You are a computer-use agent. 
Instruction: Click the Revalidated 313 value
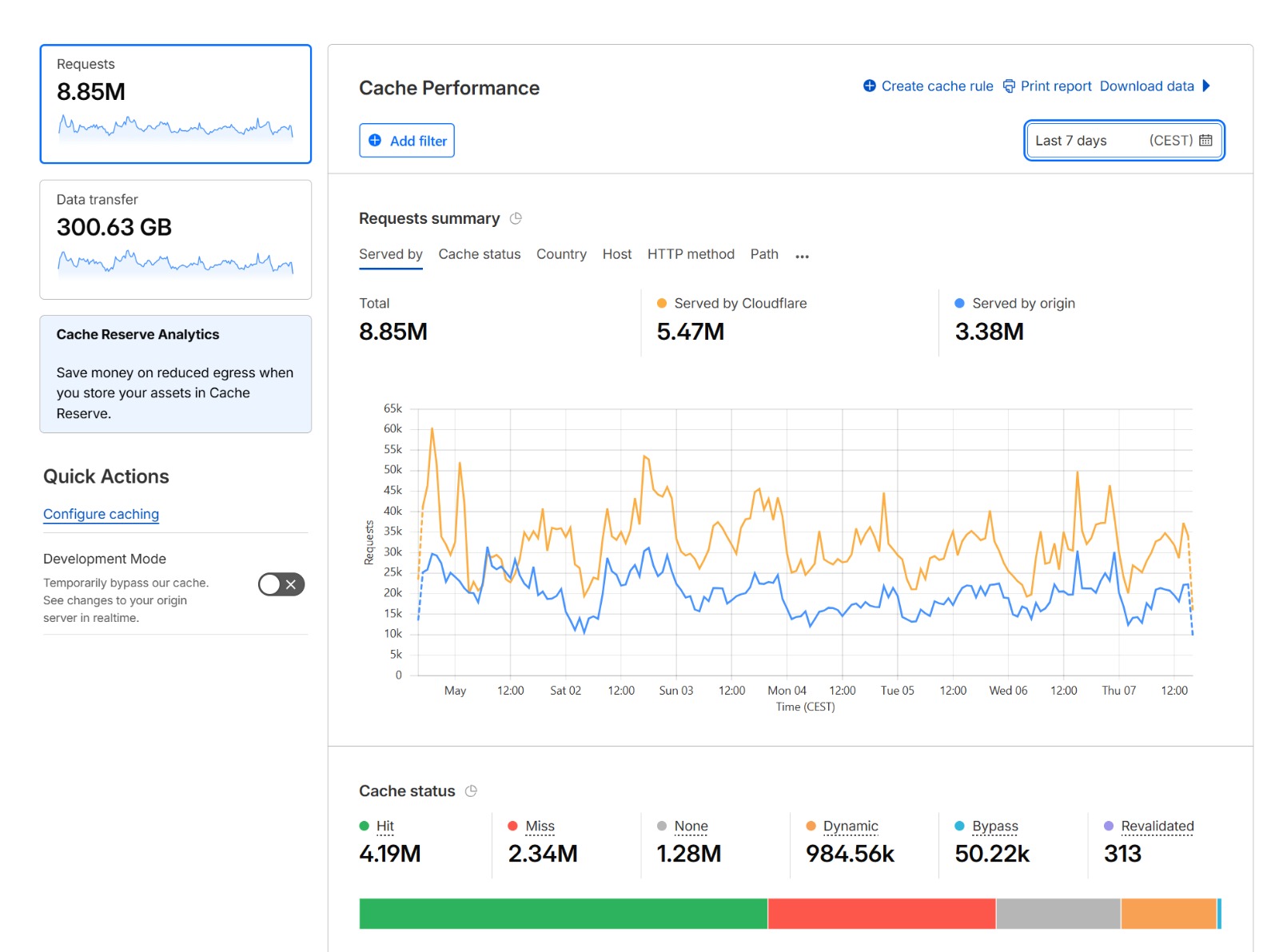(x=1122, y=854)
